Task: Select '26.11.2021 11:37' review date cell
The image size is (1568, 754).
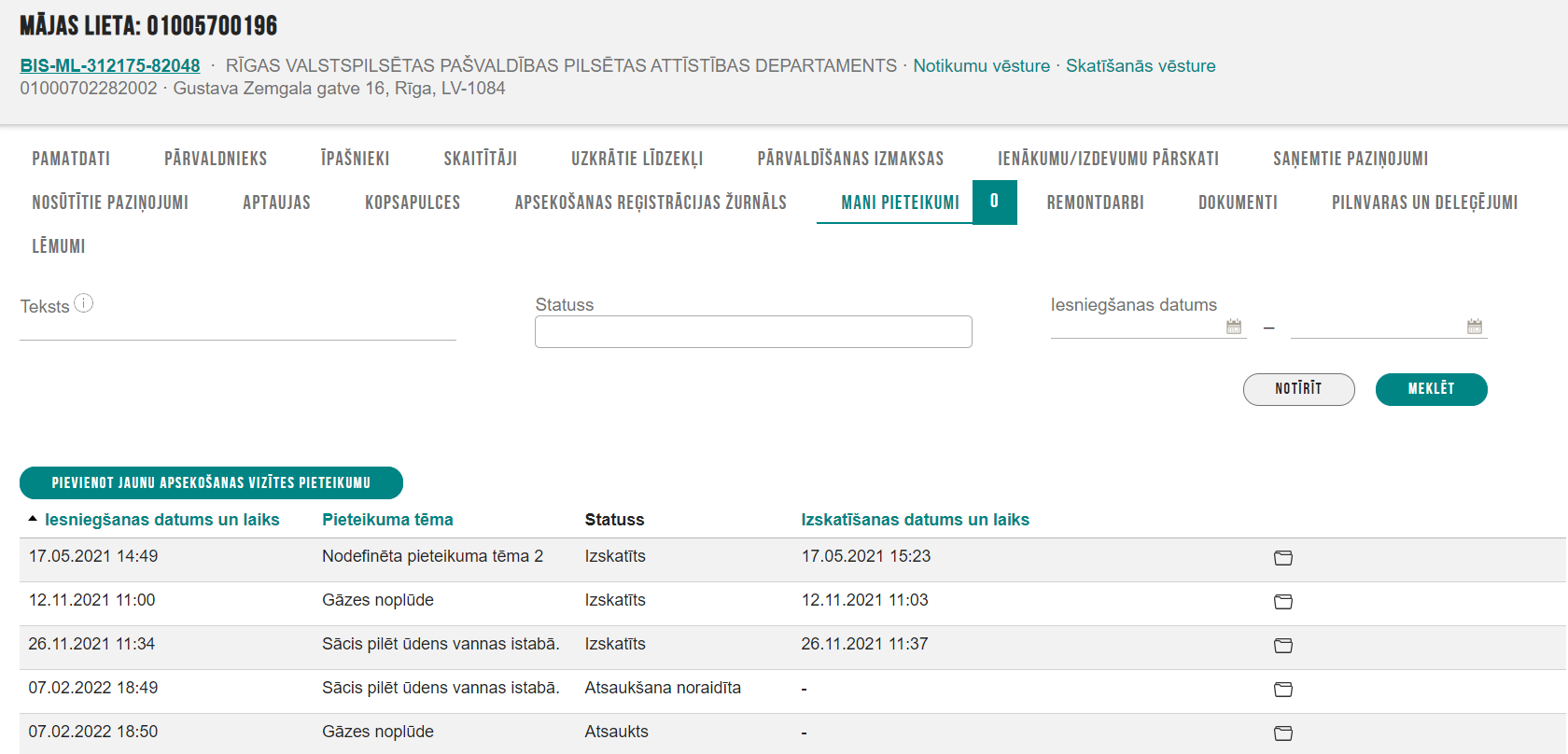Action: [864, 644]
